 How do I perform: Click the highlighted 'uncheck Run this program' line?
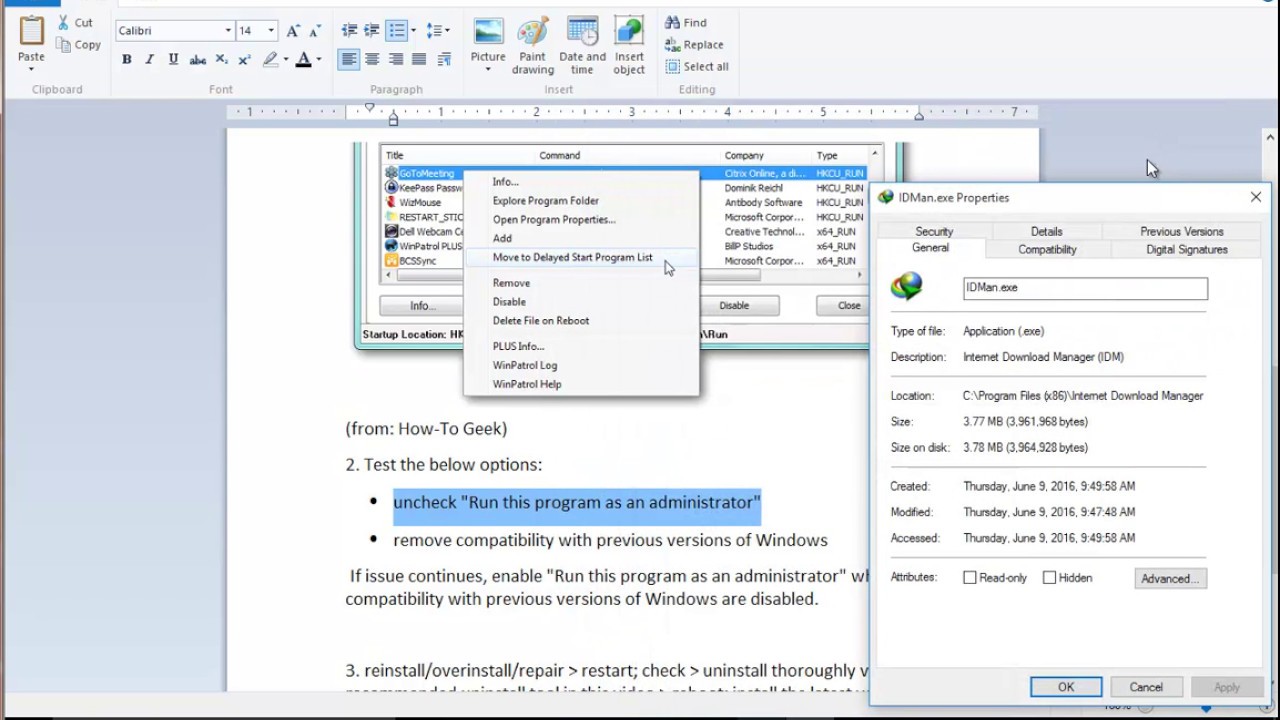pos(577,503)
